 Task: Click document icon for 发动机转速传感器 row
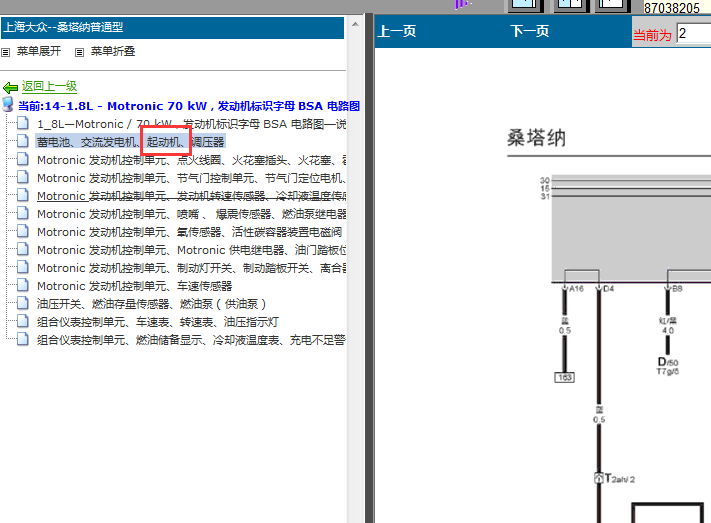click(23, 195)
